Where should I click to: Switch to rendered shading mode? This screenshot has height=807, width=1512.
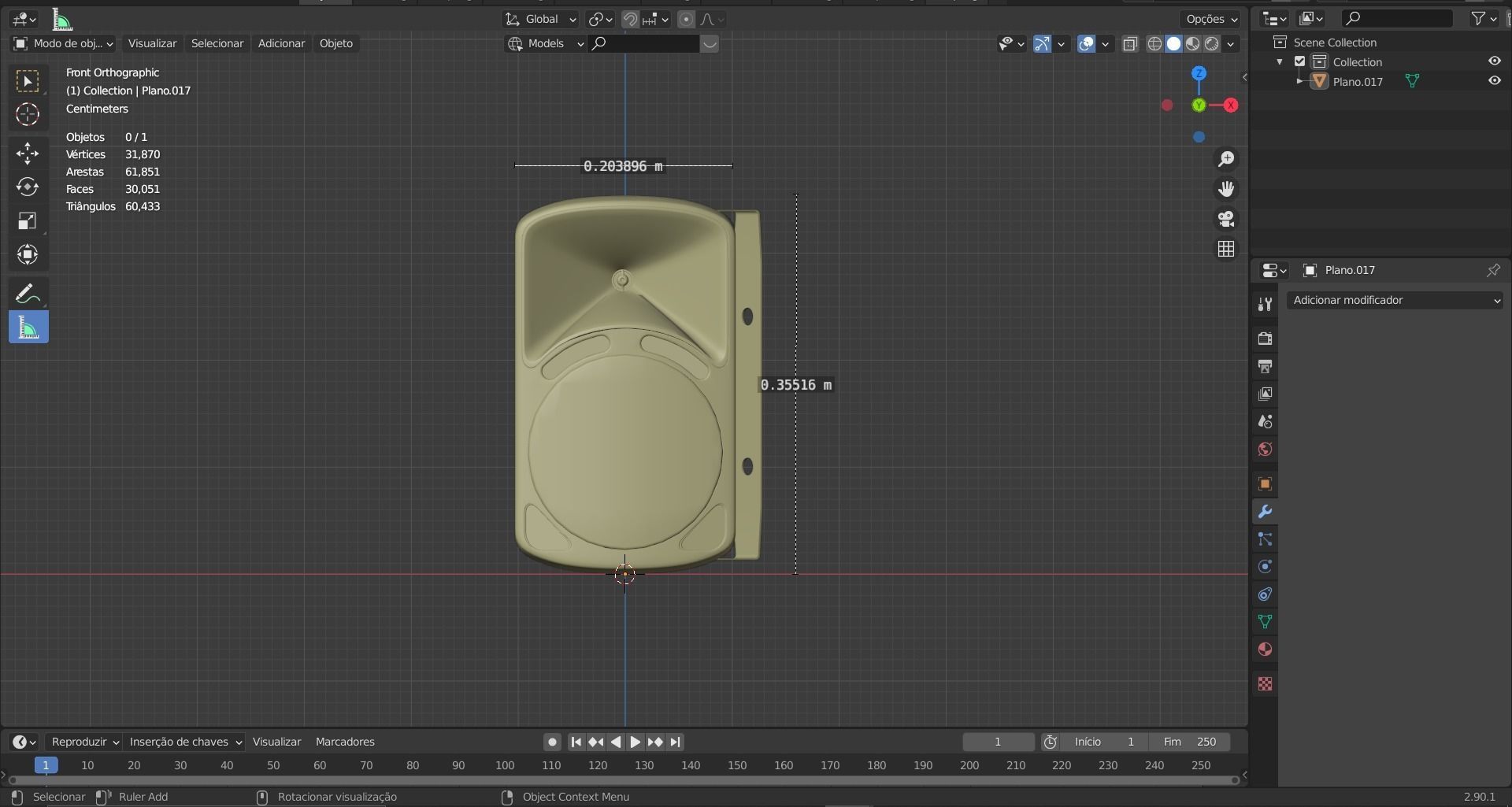point(1211,43)
